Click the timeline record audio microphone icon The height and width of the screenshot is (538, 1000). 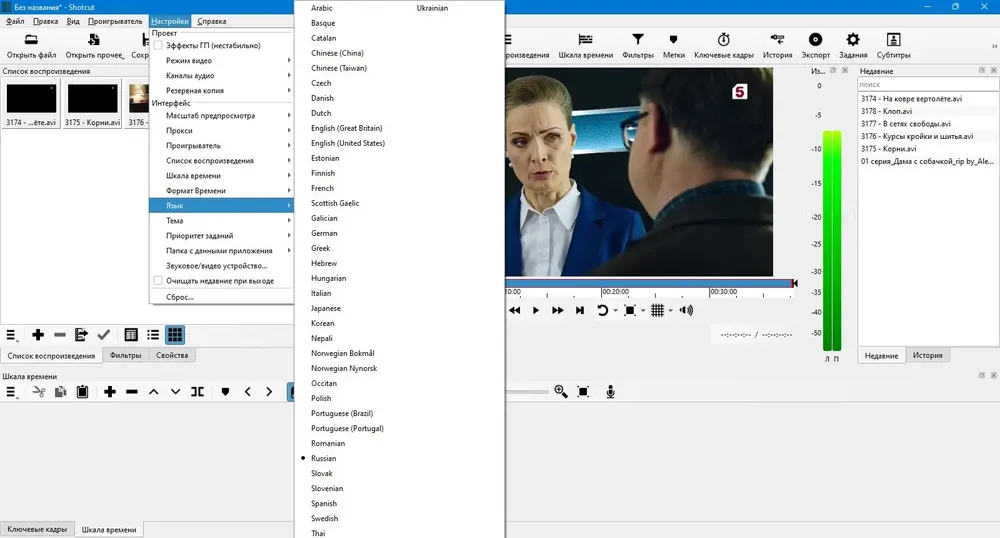610,391
